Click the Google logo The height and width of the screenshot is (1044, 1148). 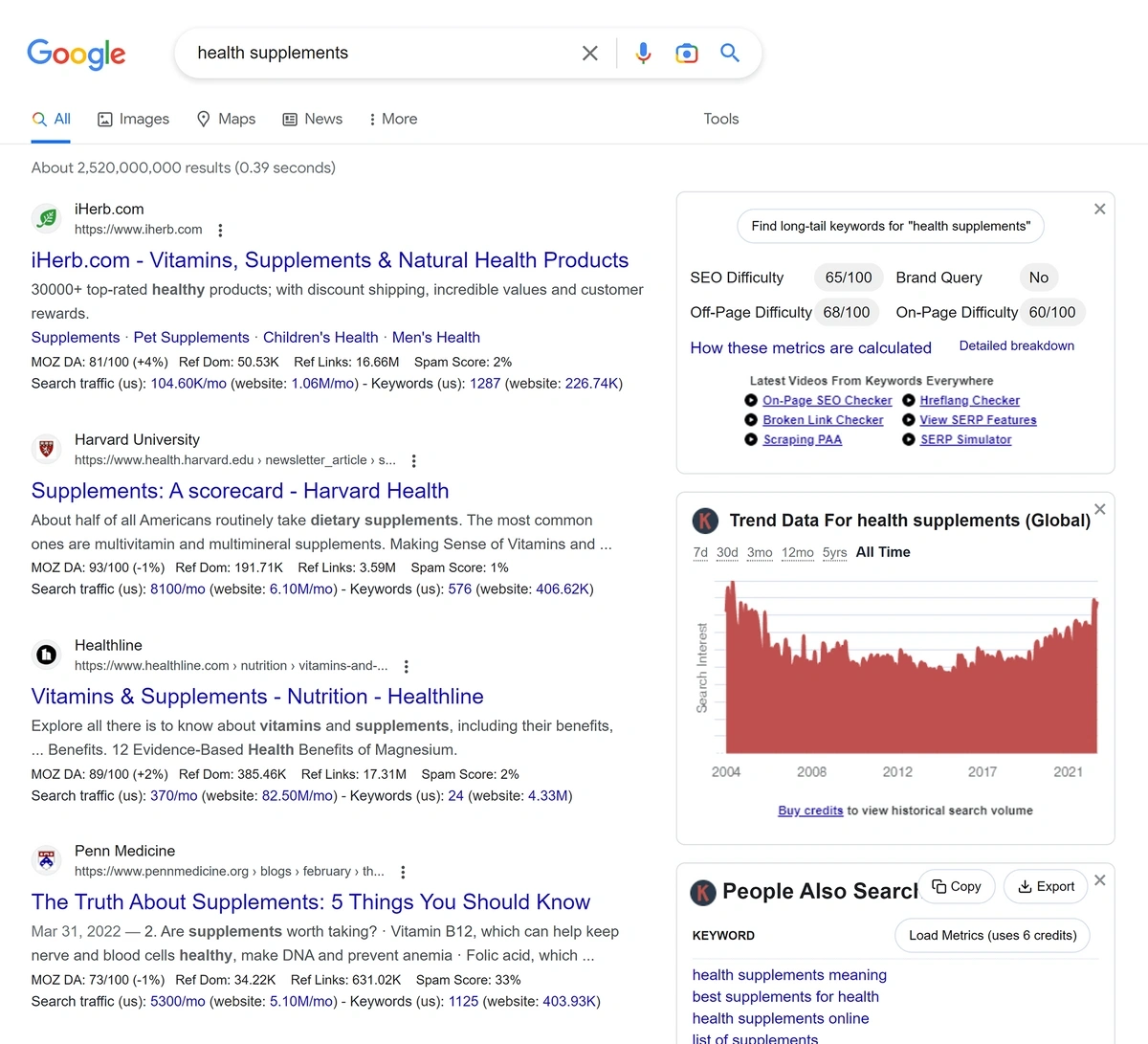[x=77, y=54]
